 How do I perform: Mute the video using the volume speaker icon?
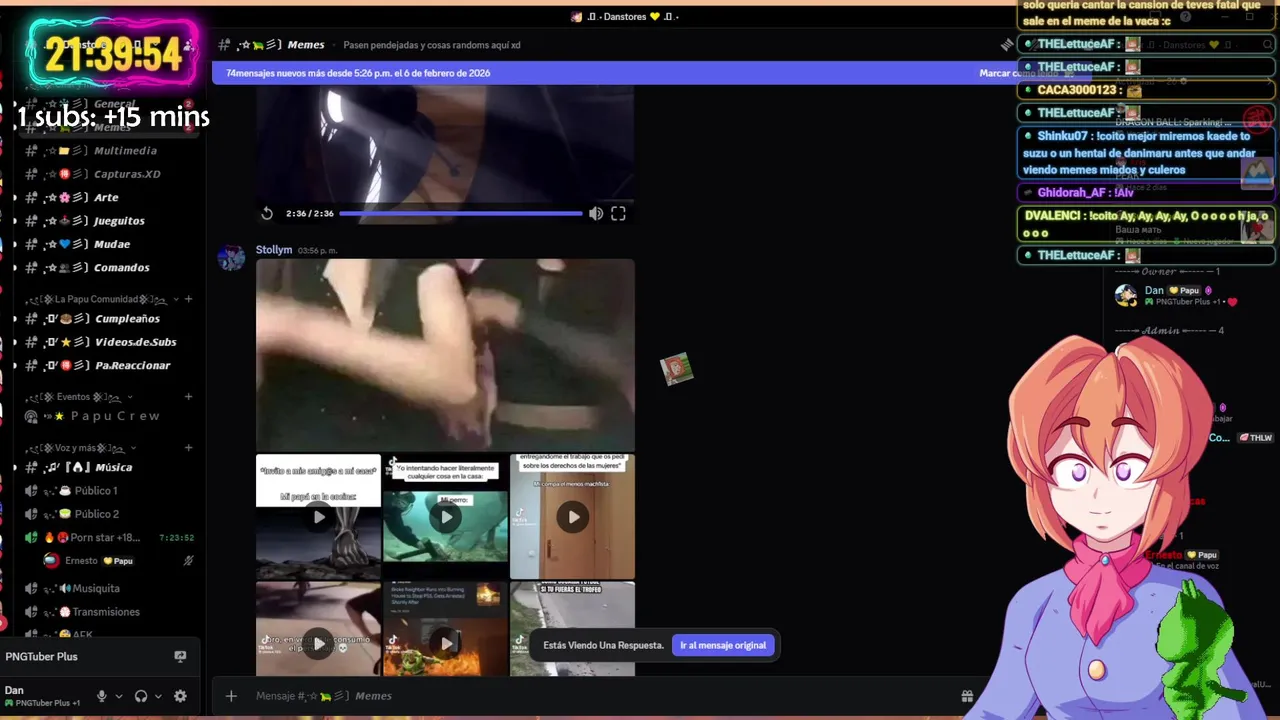(x=596, y=213)
